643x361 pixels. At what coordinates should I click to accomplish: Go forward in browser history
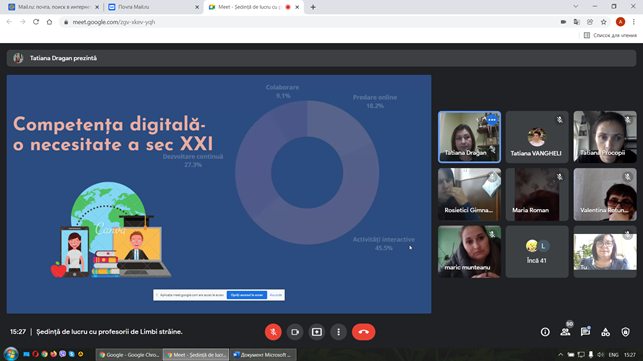click(23, 22)
